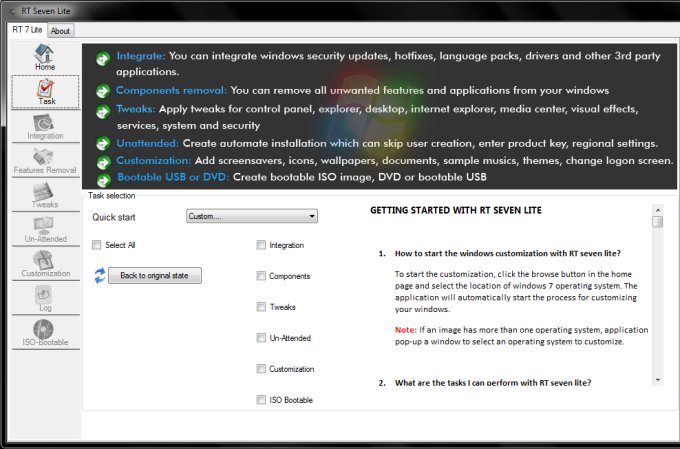Click the 'Task selection' group label
The width and height of the screenshot is (680, 449).
tap(111, 196)
